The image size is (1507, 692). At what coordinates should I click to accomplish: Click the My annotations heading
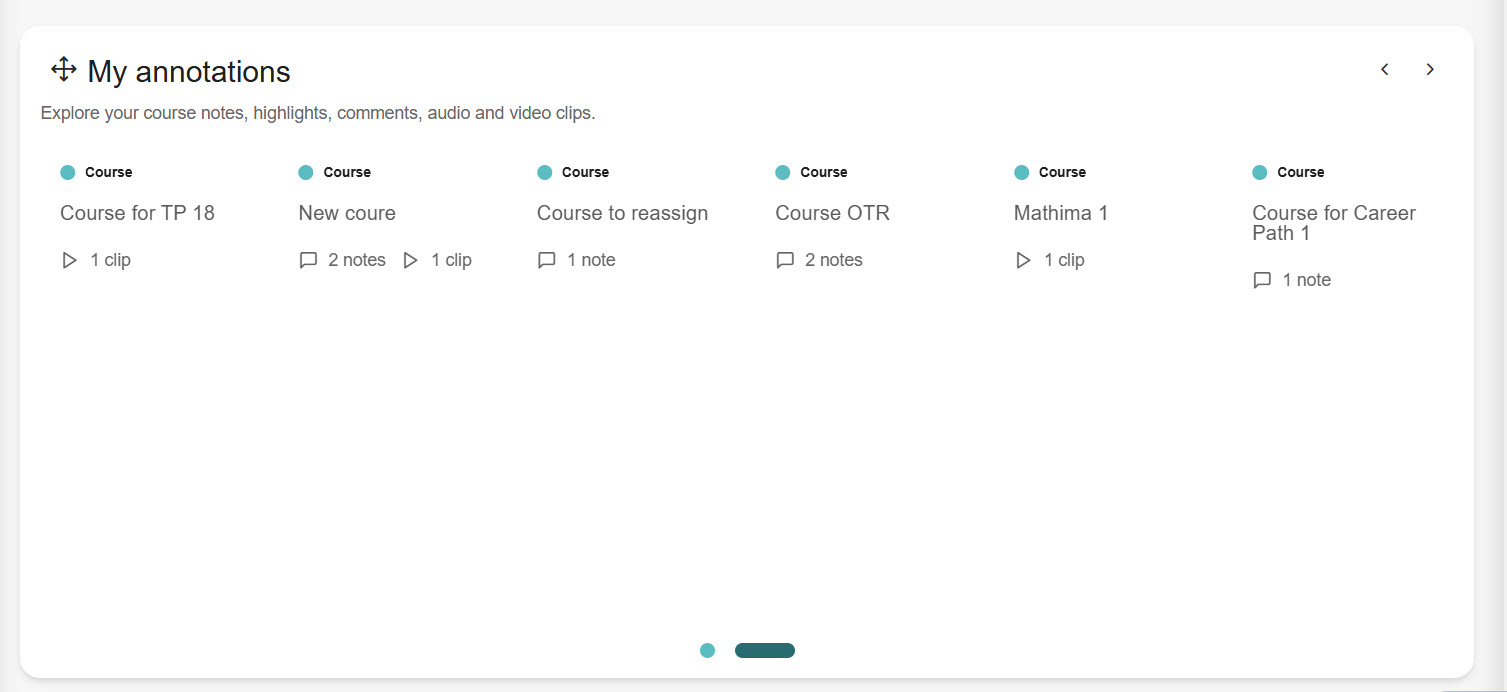(x=189, y=72)
